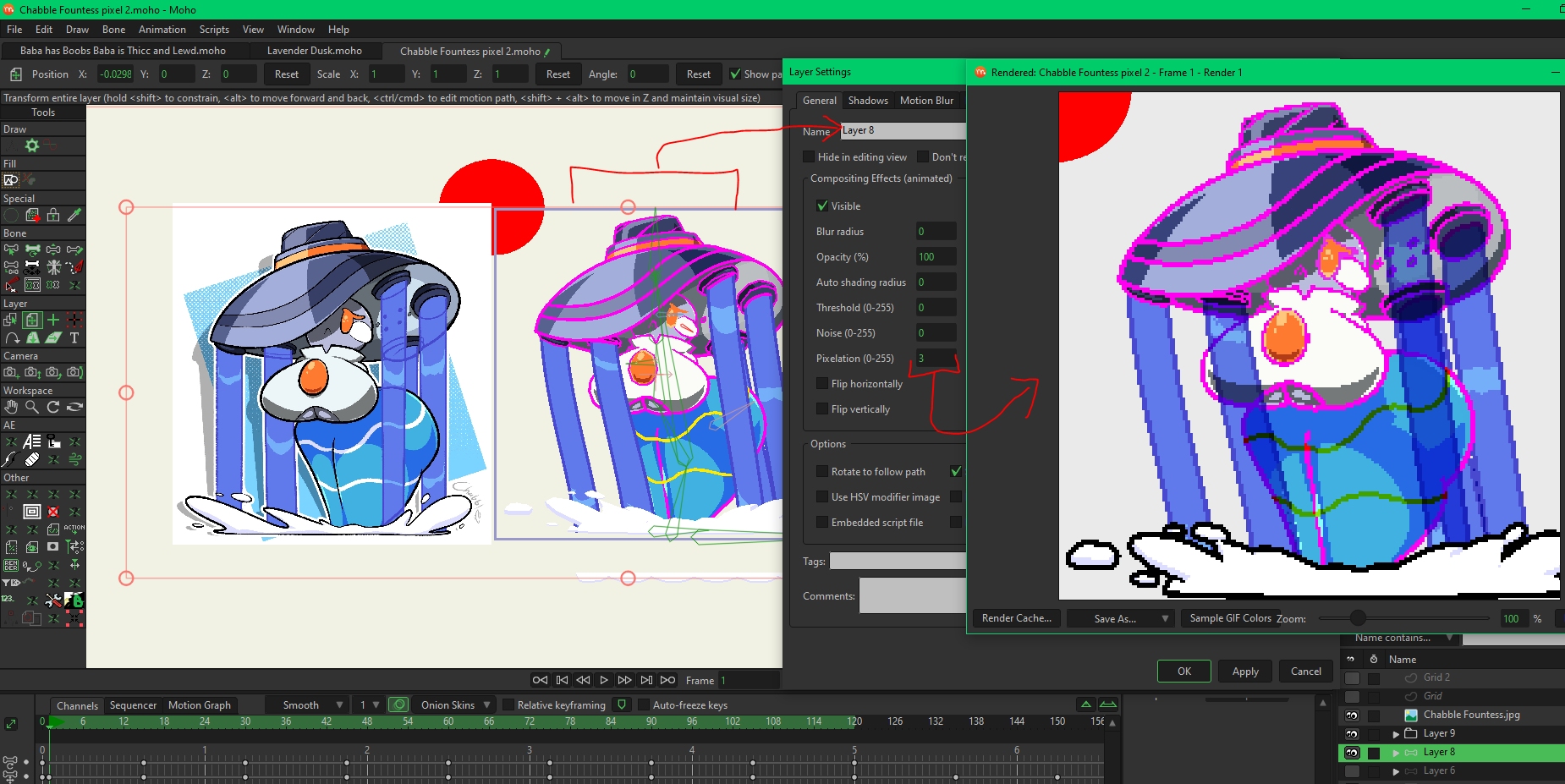
Task: Toggle the Visible checkbox in Layer Settings
Action: (821, 206)
